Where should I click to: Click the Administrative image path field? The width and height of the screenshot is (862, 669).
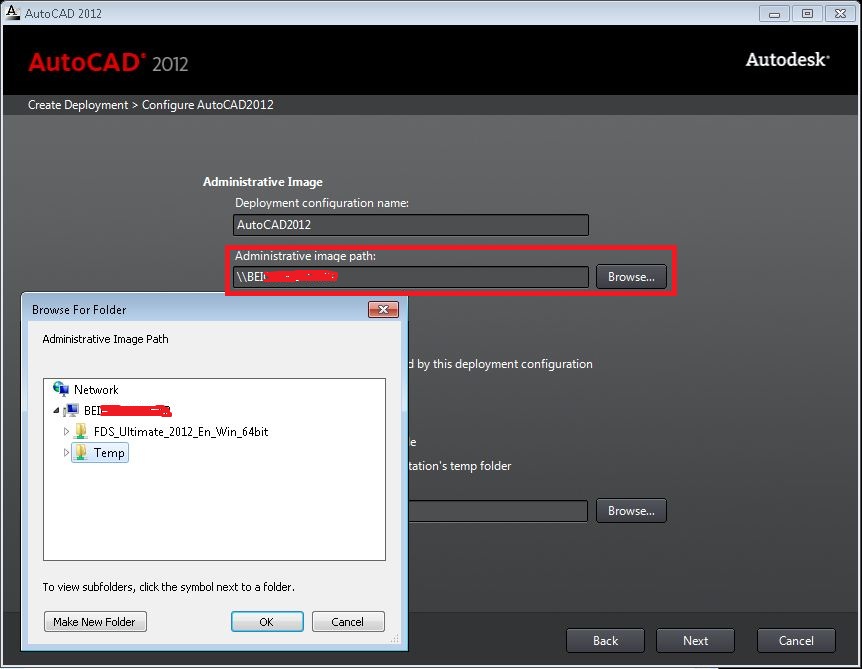click(411, 277)
